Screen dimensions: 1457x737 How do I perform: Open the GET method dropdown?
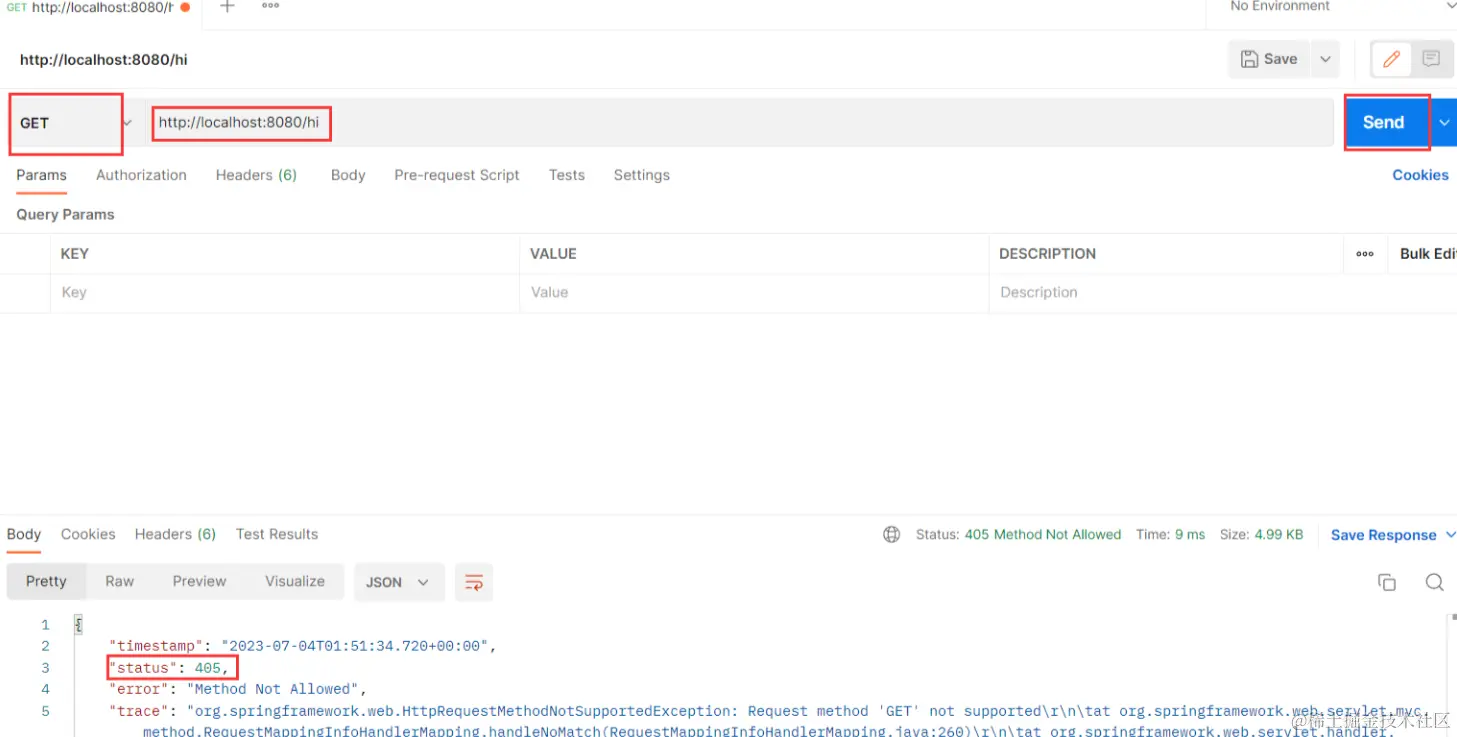pyautogui.click(x=75, y=123)
